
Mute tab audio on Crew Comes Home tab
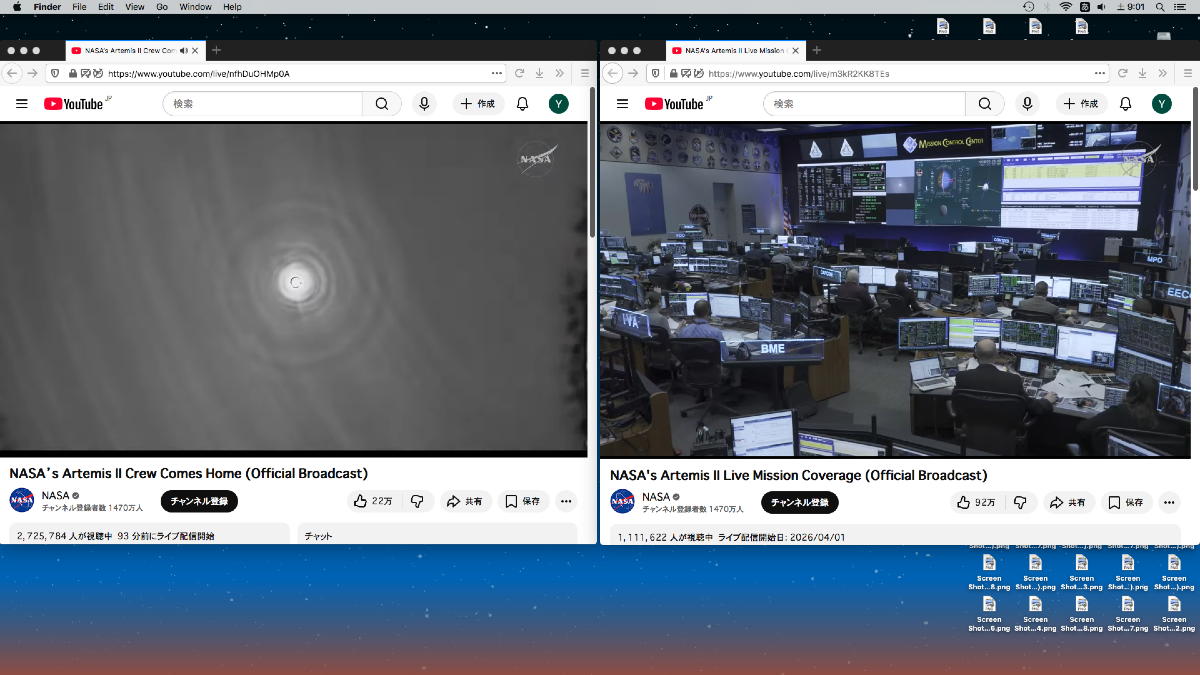183,50
